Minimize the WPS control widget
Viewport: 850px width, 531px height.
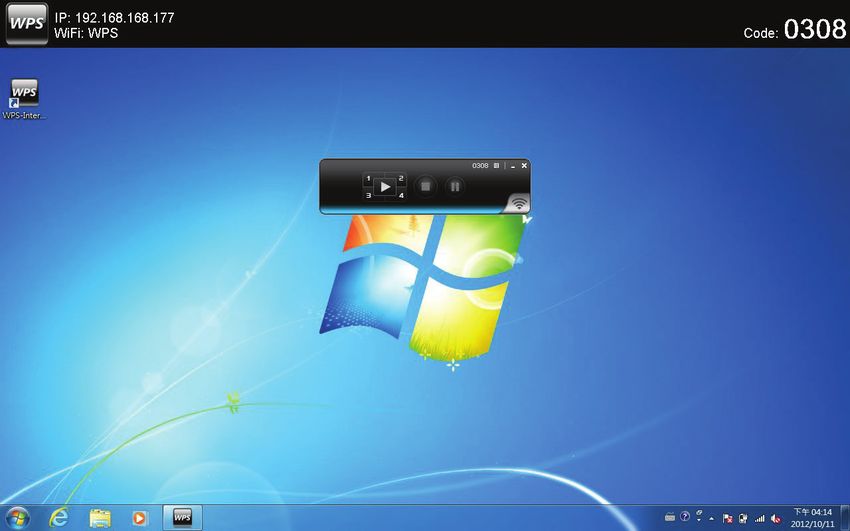click(x=513, y=166)
